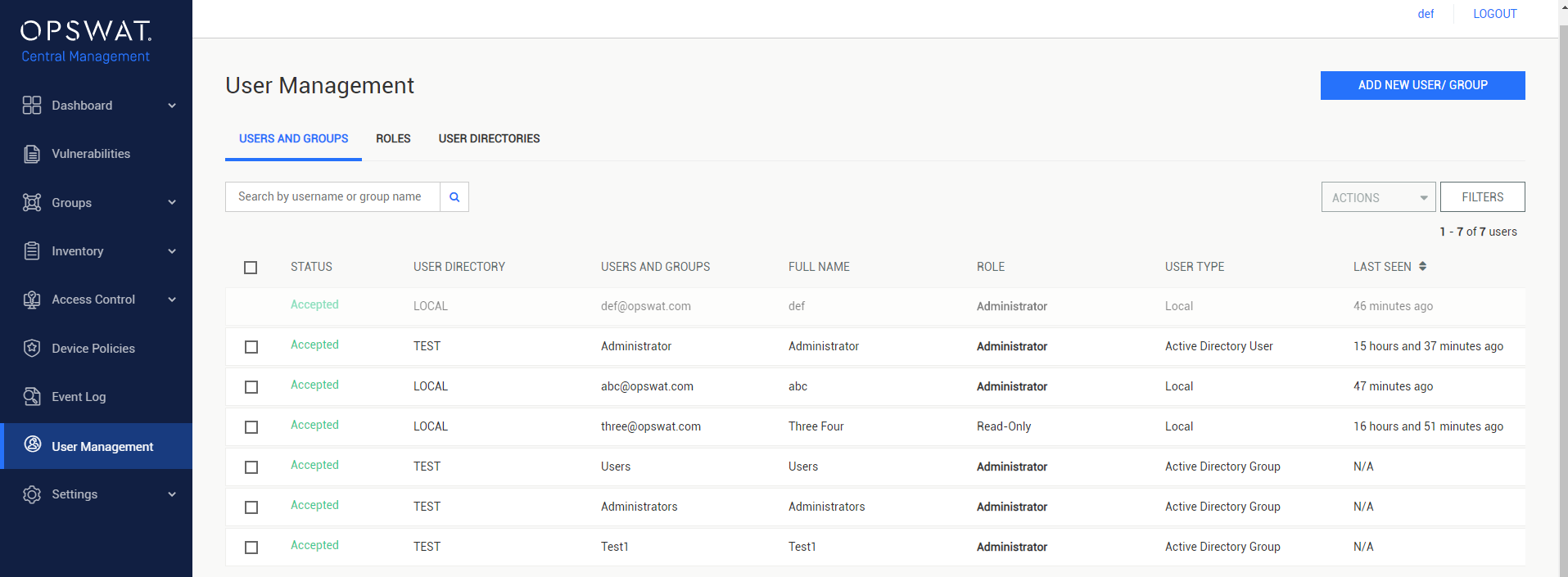Click Add New User/Group button
Screen dimensions: 1568x577
[x=1422, y=85]
